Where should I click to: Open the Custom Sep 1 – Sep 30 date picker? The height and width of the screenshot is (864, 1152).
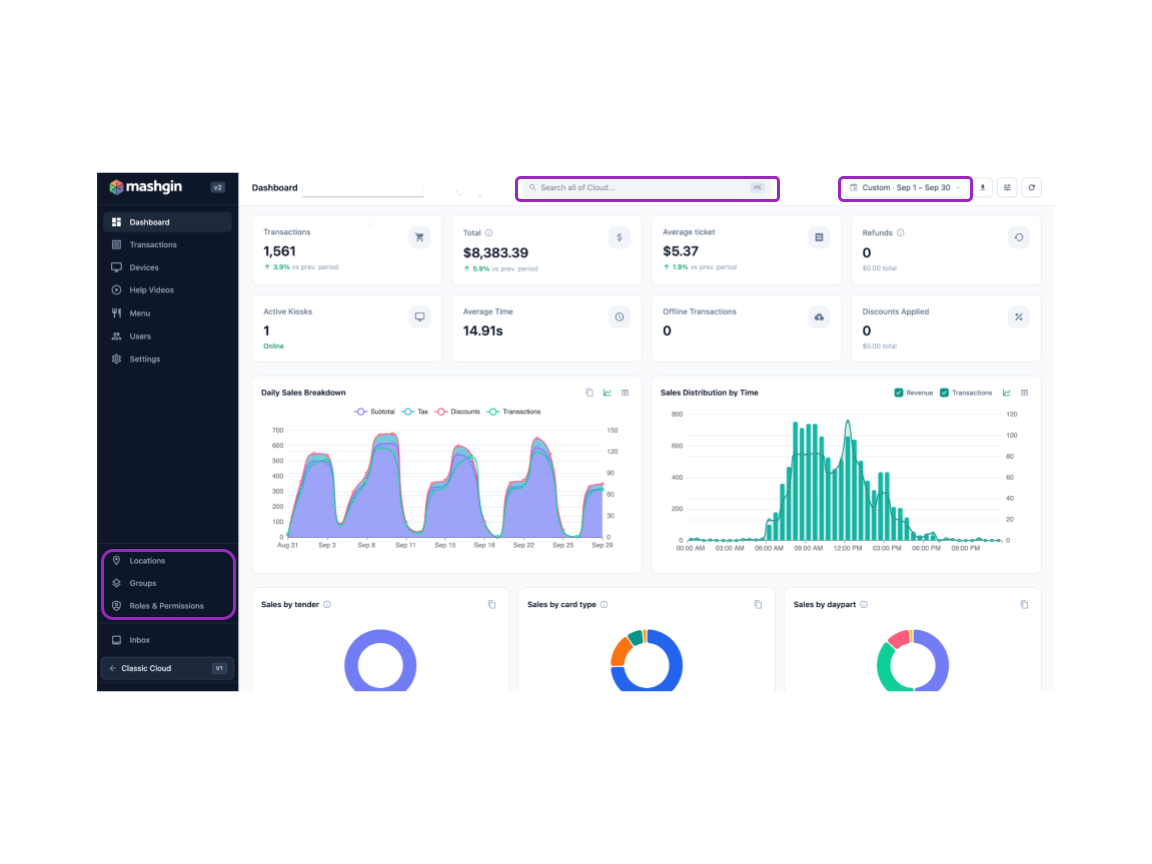905,188
